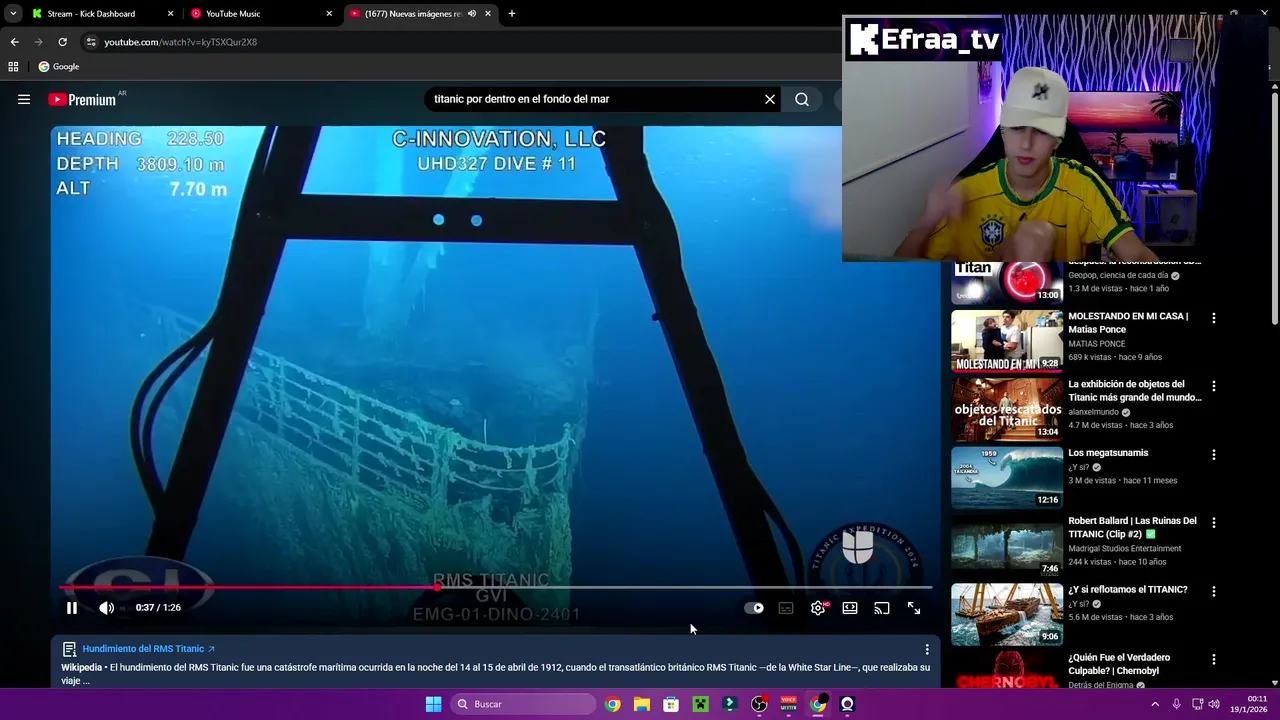
Task: Open options for Robert Ballard video
Action: pos(1214,523)
